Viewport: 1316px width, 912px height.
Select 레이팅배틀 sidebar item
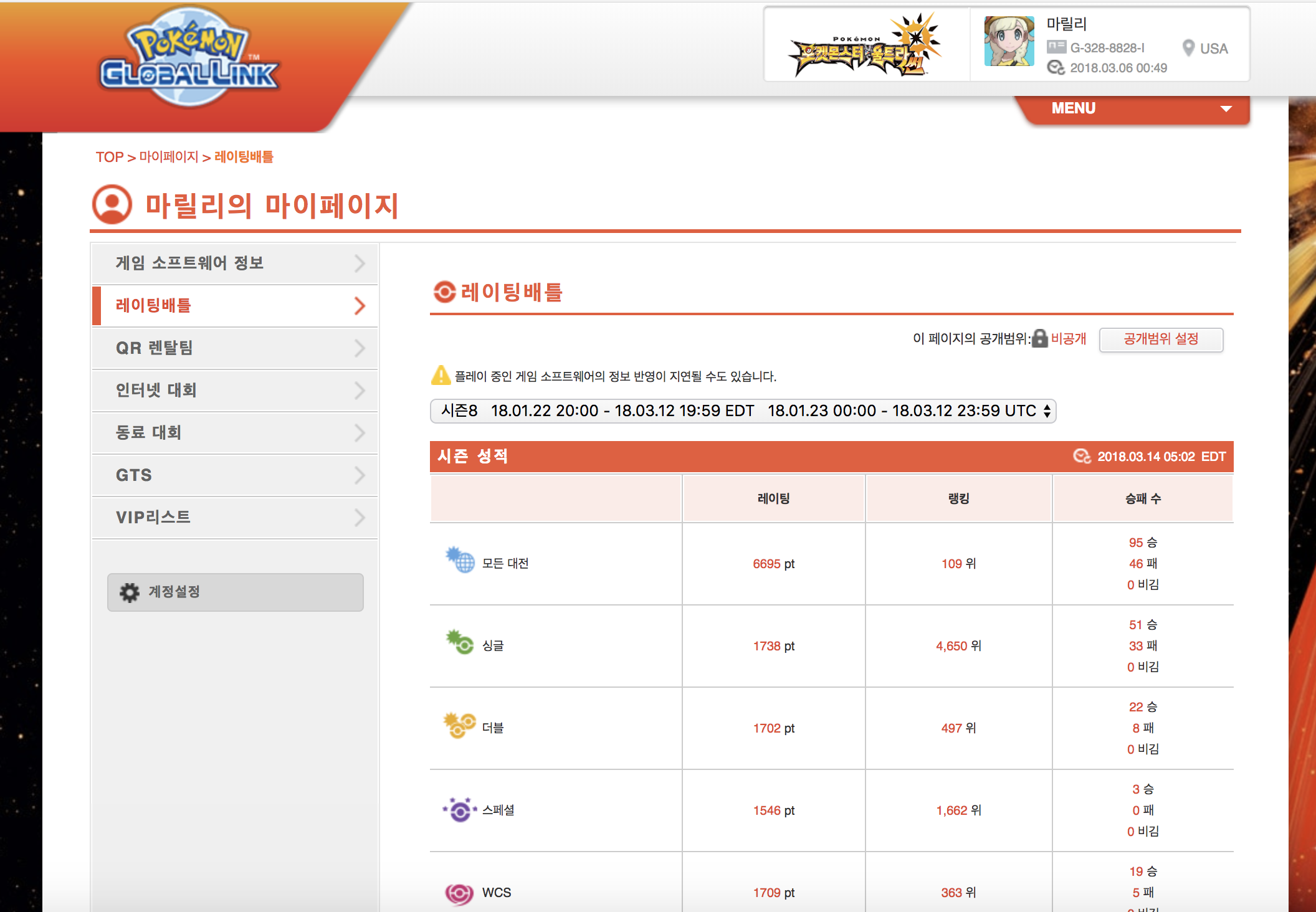(x=235, y=306)
